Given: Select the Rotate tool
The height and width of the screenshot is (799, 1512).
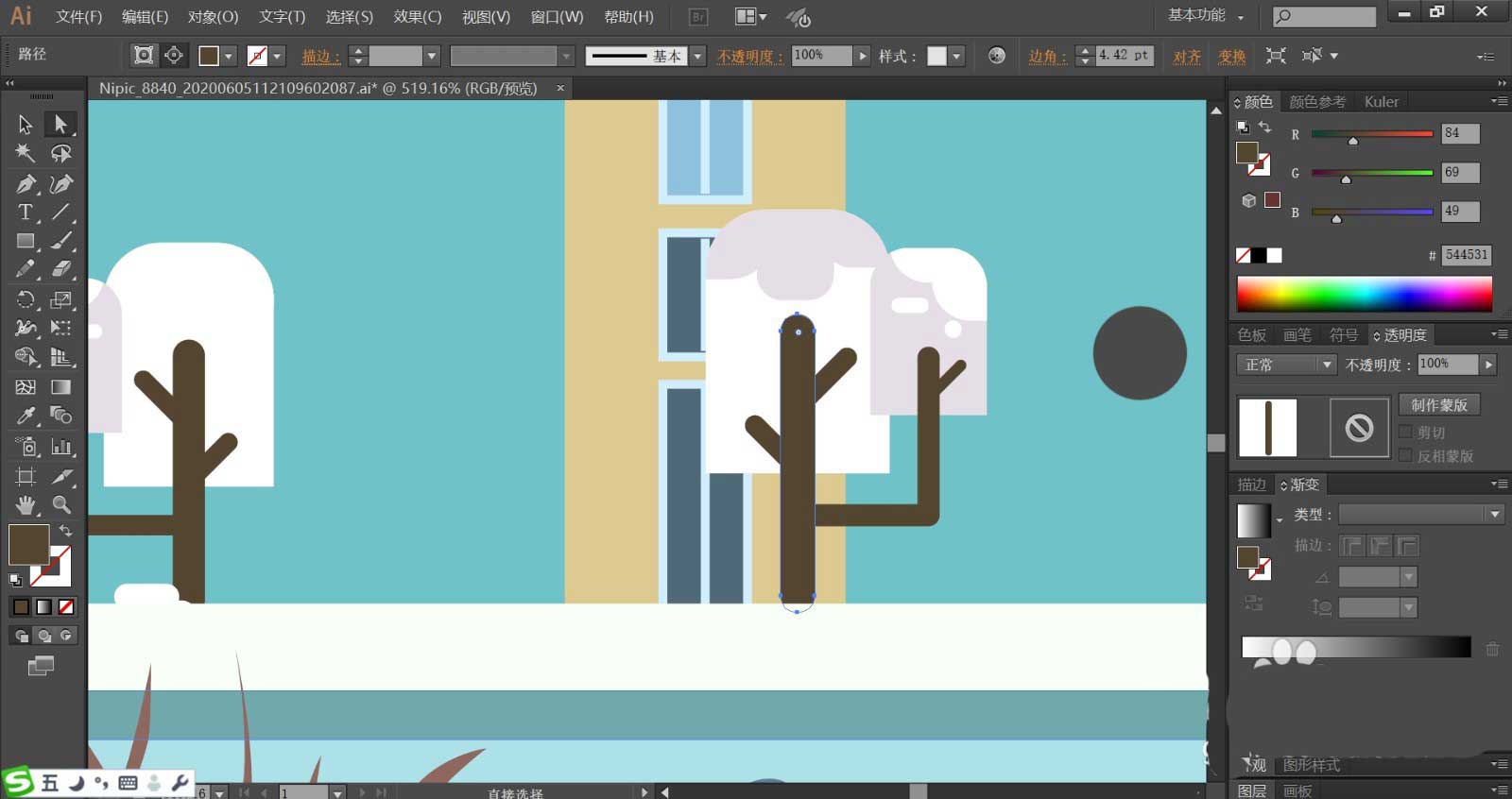Looking at the screenshot, I should [x=26, y=300].
